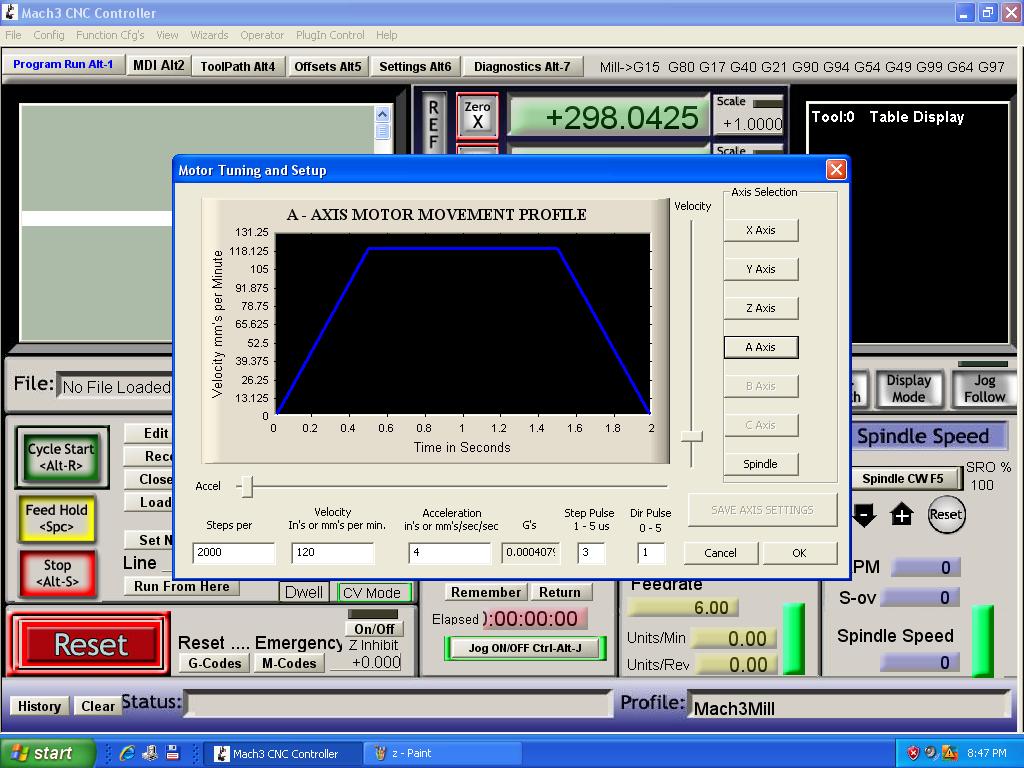This screenshot has width=1024, height=768.
Task: Click the vertical Velocity slider handle
Action: click(x=691, y=436)
